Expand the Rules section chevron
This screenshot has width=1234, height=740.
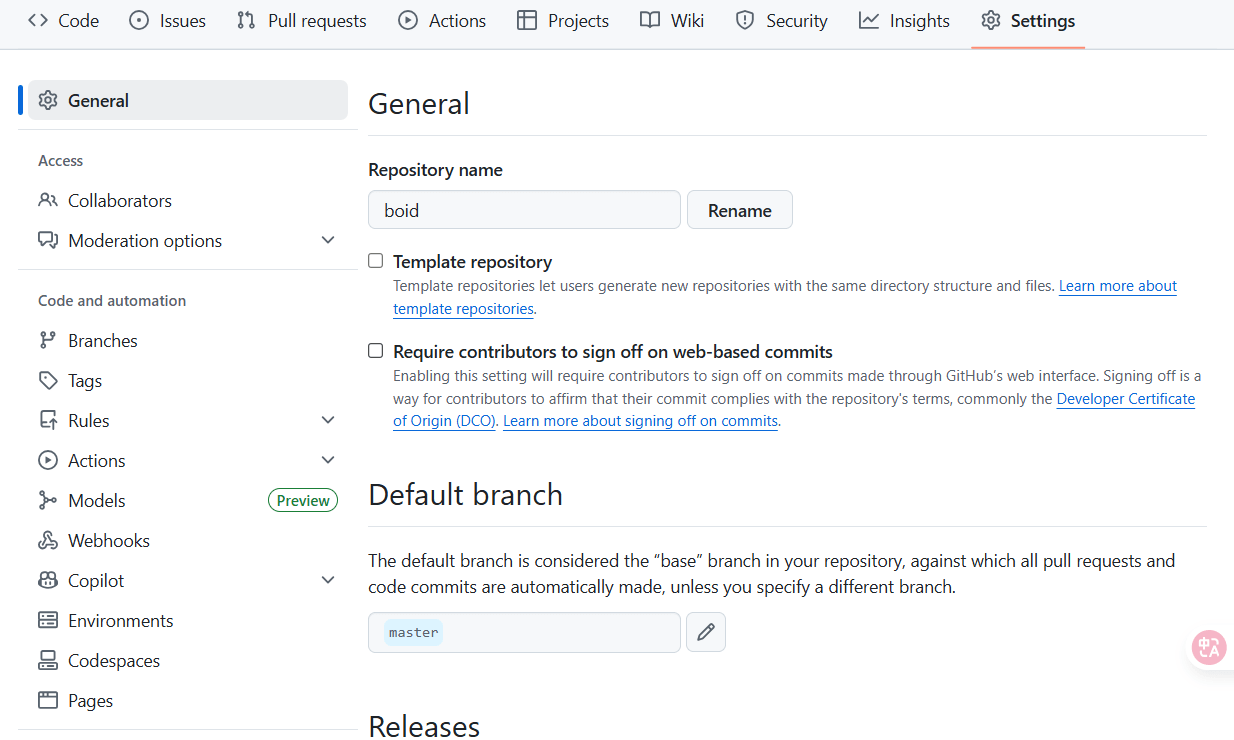click(328, 420)
